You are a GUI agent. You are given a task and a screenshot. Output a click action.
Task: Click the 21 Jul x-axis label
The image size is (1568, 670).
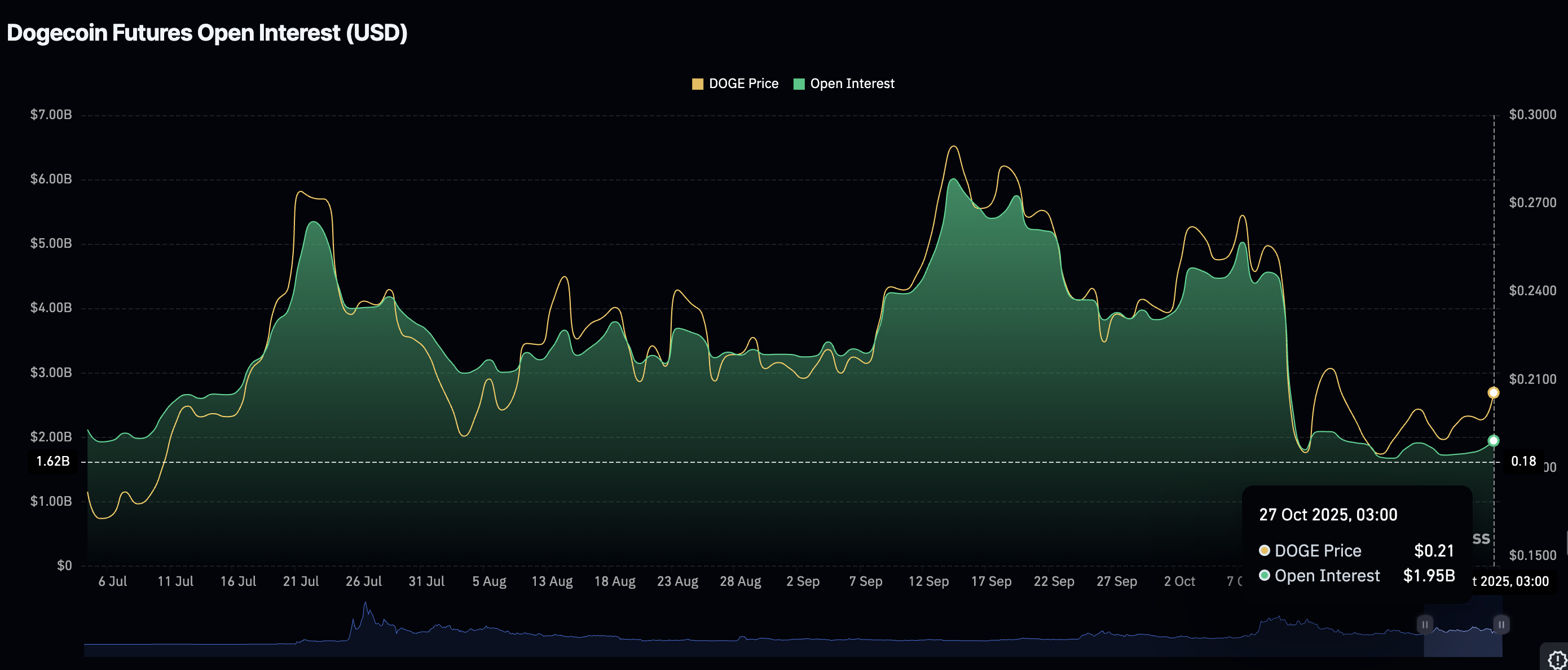pos(301,581)
